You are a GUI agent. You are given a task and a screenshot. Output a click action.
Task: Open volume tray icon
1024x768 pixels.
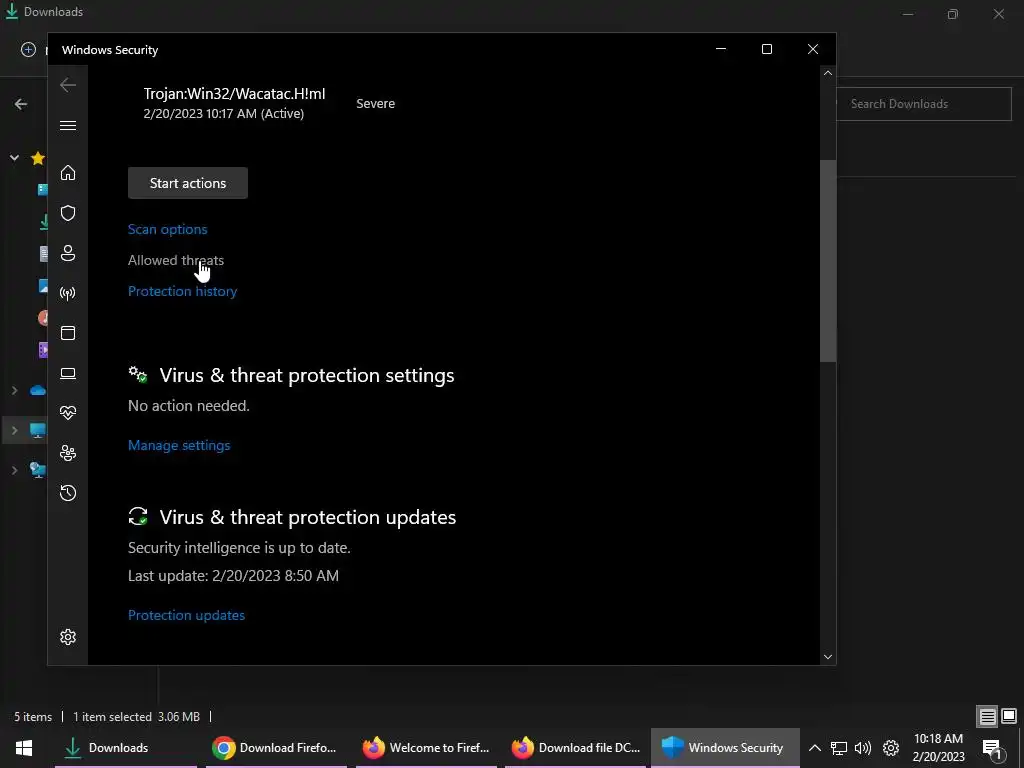(x=863, y=748)
